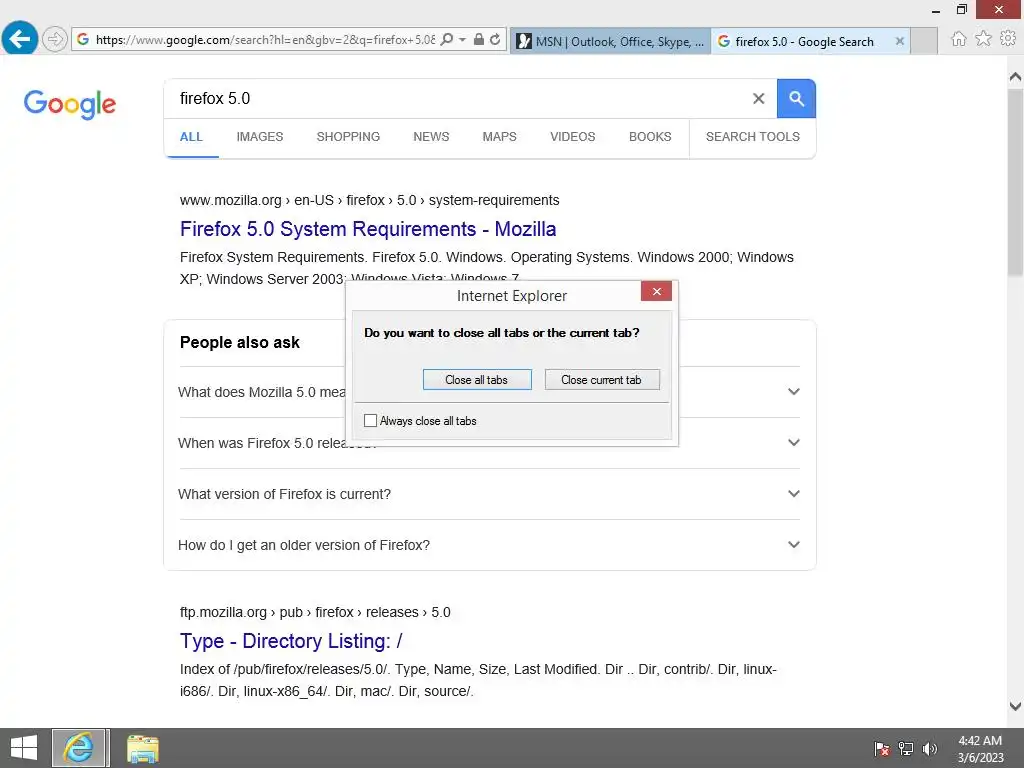Click the Google logo

point(70,104)
